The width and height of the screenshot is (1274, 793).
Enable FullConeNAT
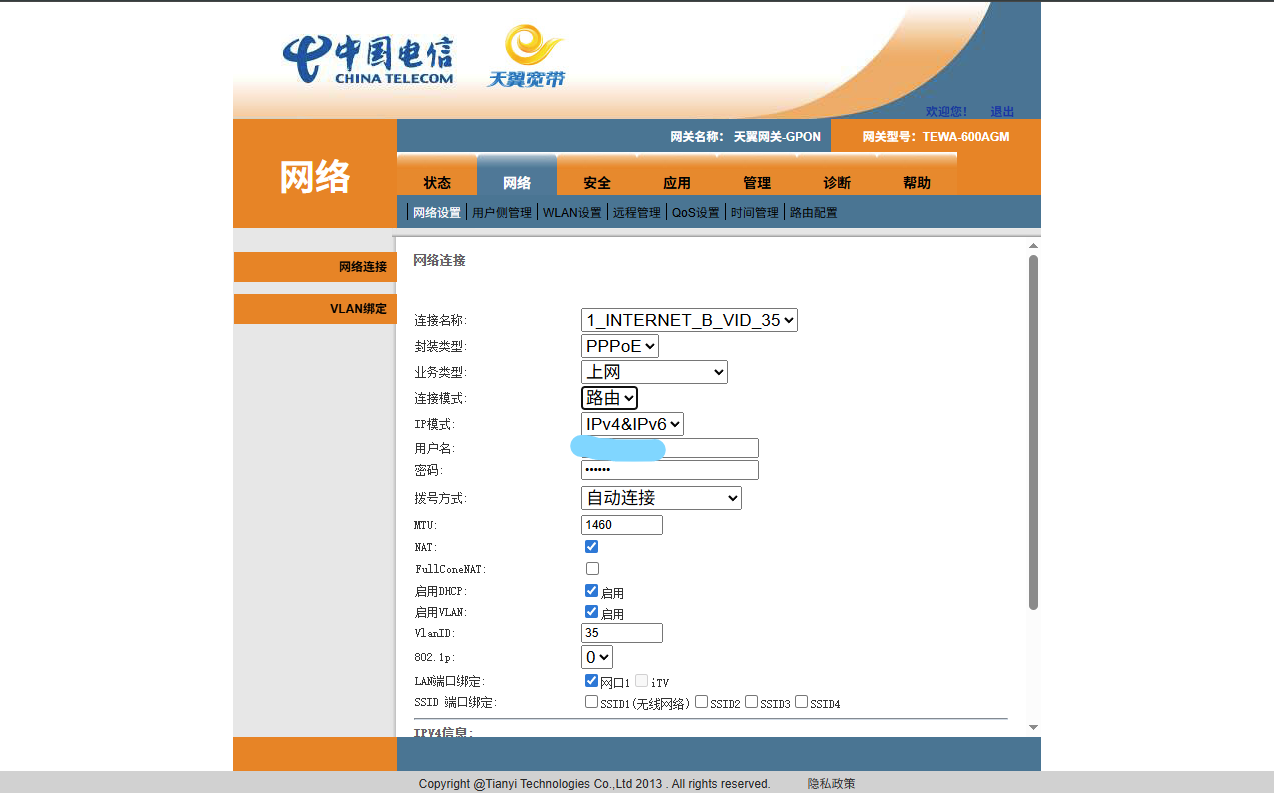coord(591,568)
